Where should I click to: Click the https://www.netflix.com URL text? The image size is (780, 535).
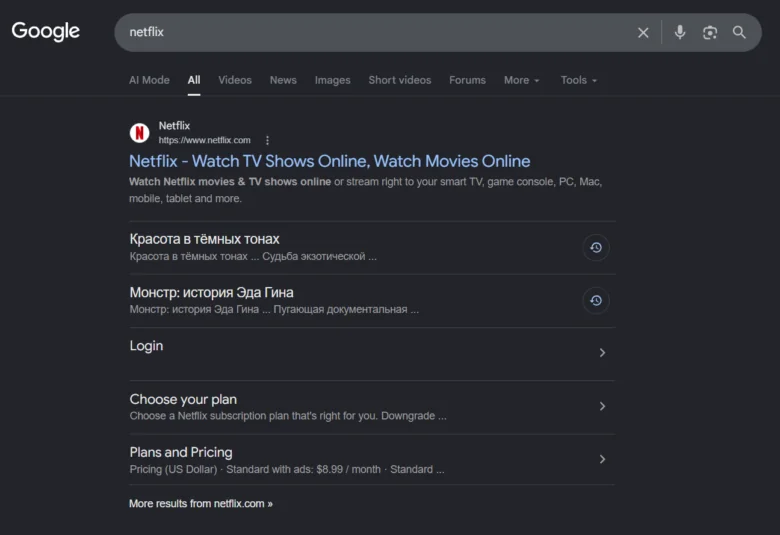(204, 140)
